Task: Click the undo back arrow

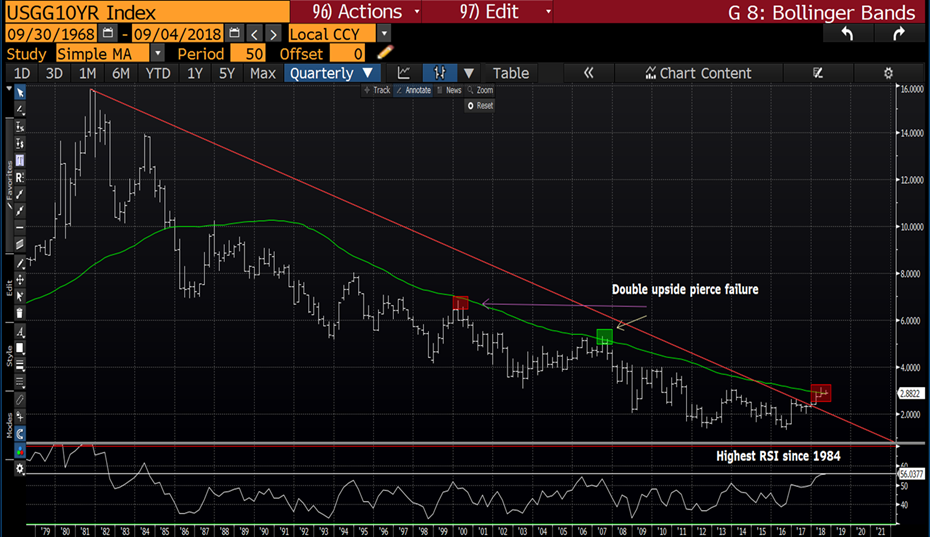Action: [848, 34]
